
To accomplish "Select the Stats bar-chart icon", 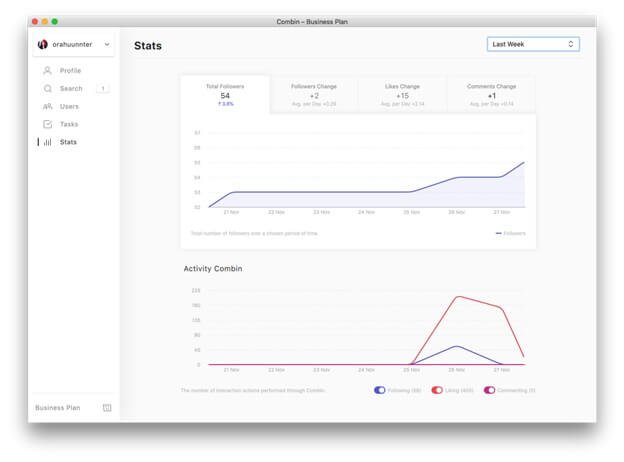I will pyautogui.click(x=47, y=142).
